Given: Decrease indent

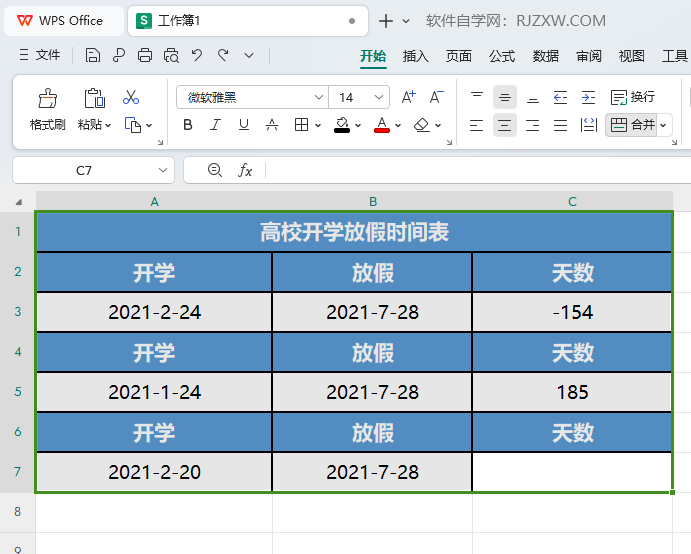Looking at the screenshot, I should [x=560, y=97].
